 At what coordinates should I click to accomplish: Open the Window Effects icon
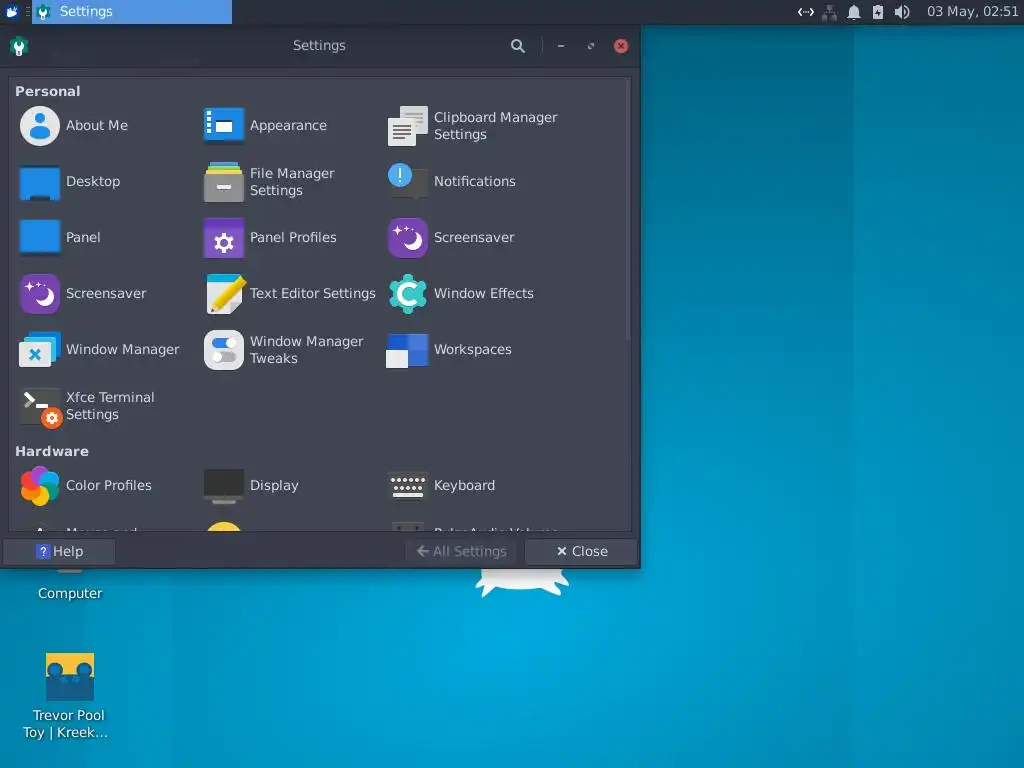point(408,293)
